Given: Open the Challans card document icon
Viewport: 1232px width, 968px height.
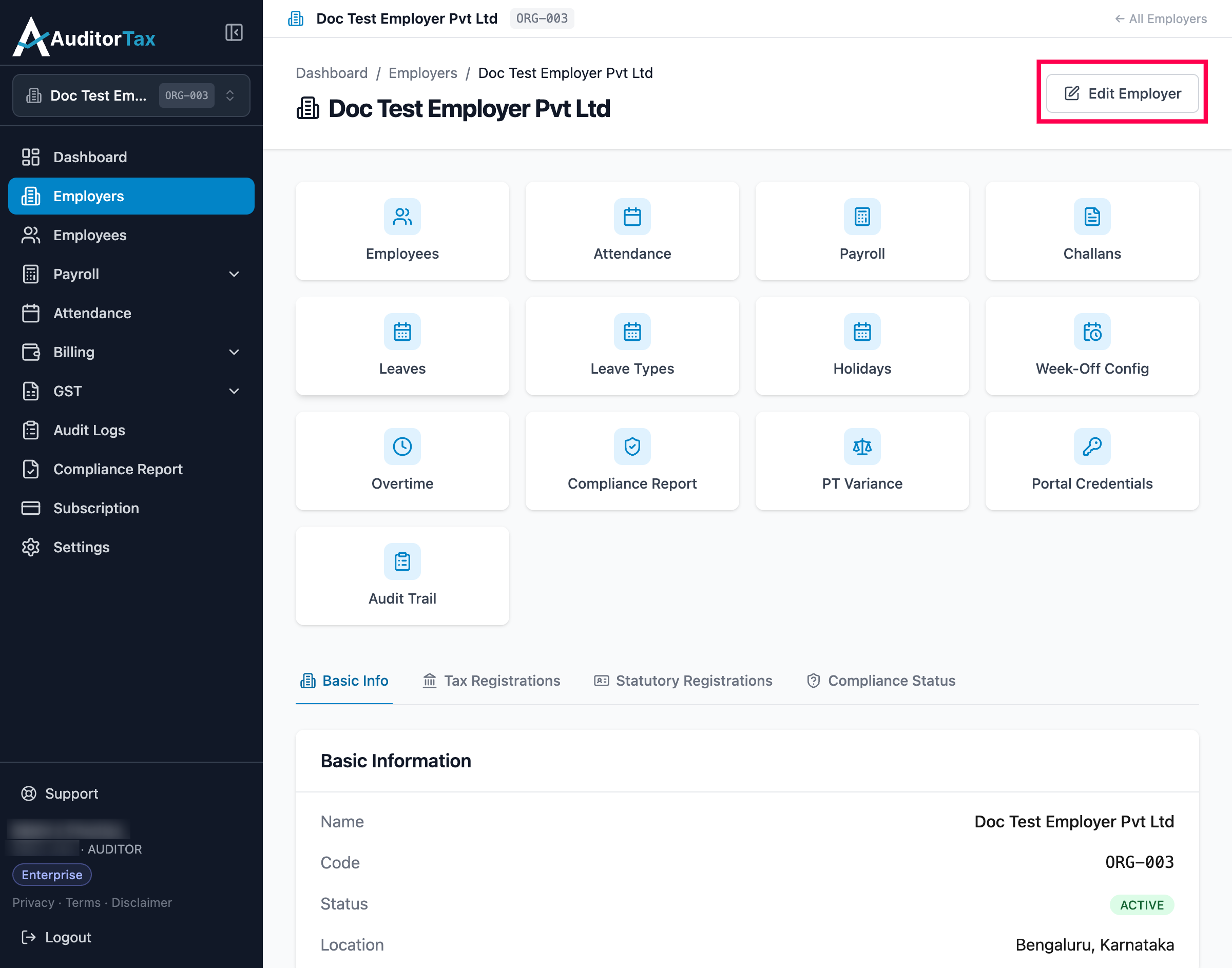Looking at the screenshot, I should coord(1092,217).
